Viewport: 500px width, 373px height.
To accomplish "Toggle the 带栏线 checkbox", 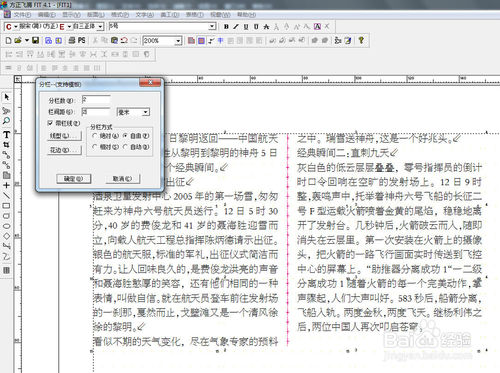I will 50,123.
